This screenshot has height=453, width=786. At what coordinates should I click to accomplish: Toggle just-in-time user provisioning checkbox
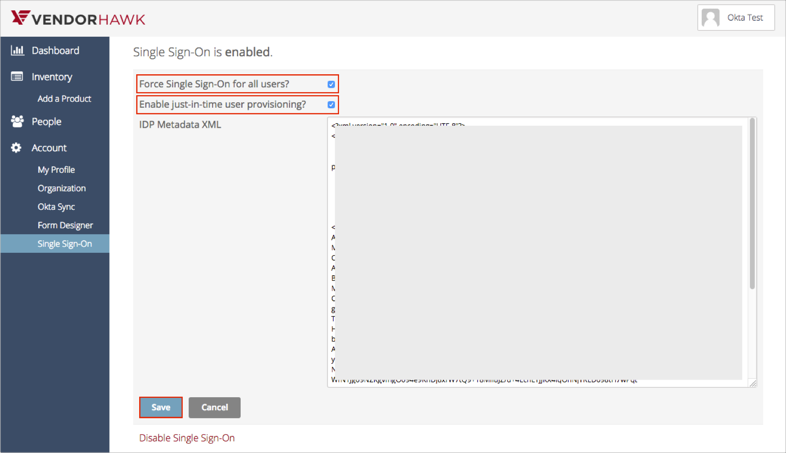[x=331, y=104]
